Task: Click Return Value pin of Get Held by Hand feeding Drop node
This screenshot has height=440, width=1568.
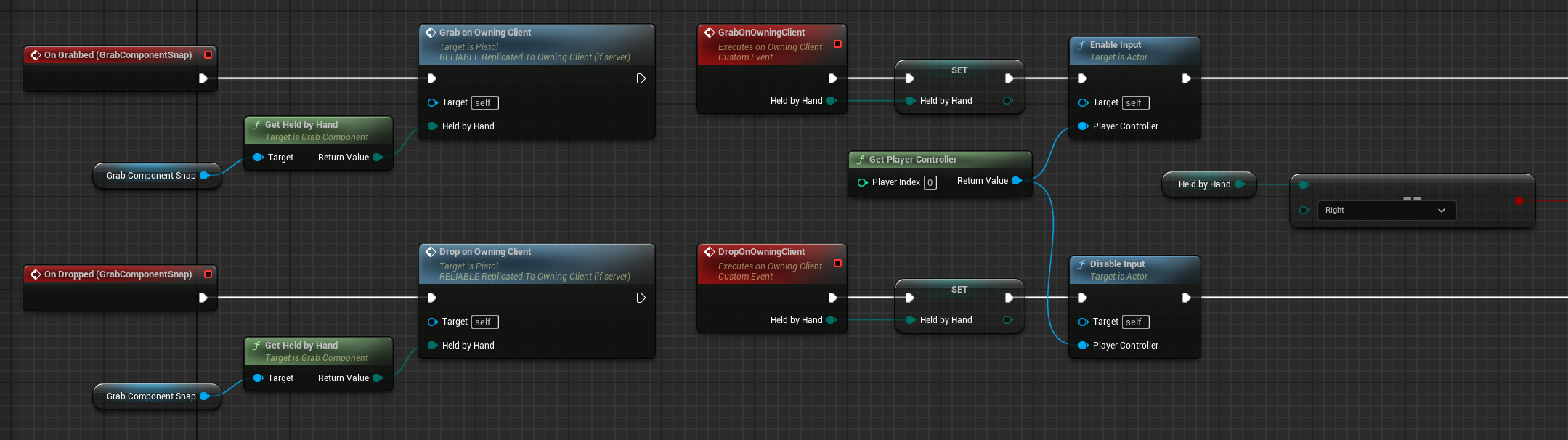Action: [378, 378]
